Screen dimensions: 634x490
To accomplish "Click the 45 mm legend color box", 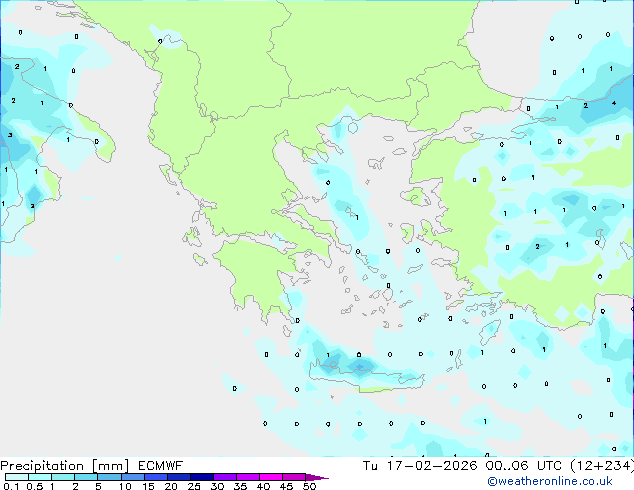I will pyautogui.click(x=294, y=477).
